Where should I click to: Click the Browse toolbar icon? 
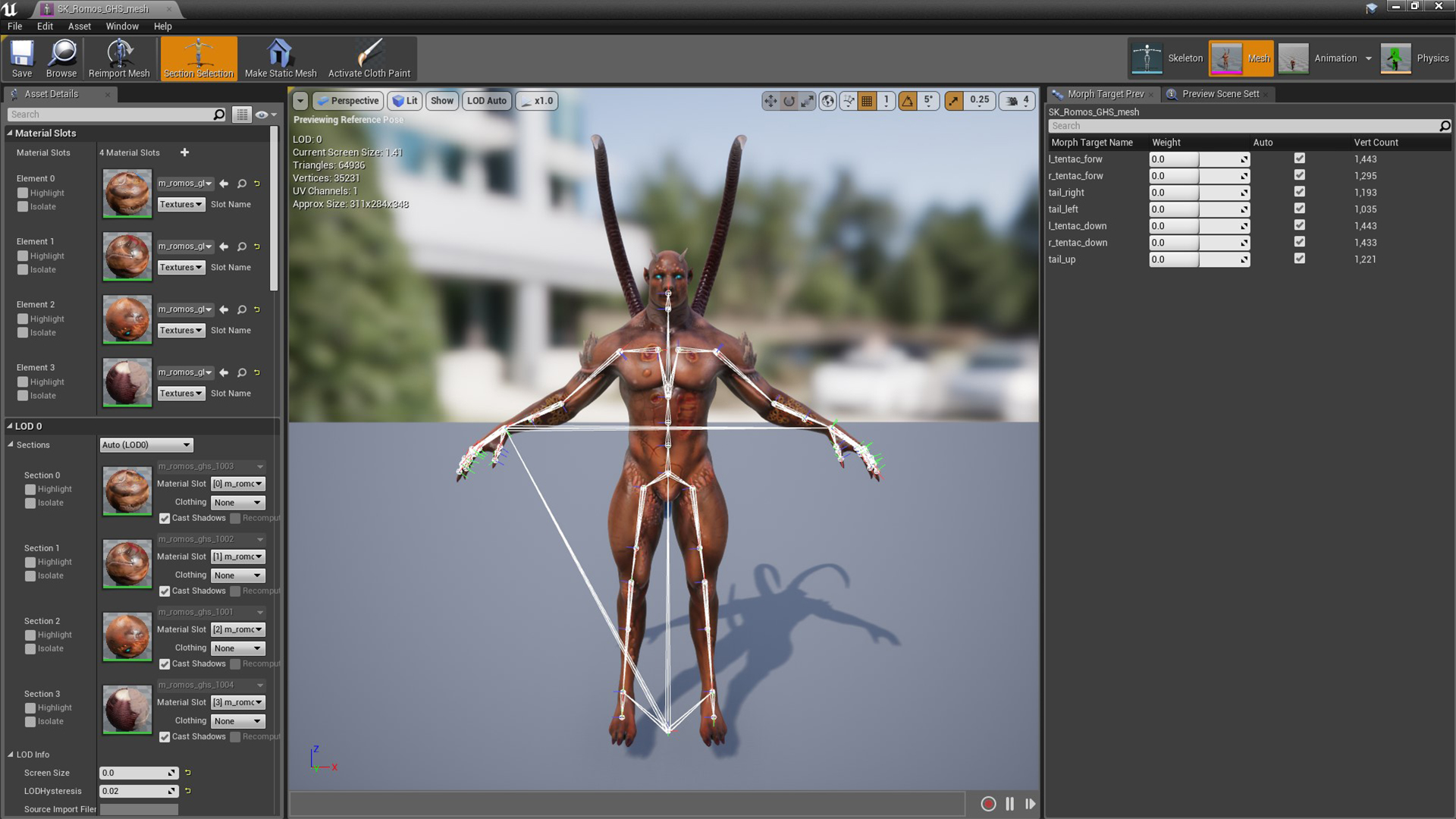61,58
